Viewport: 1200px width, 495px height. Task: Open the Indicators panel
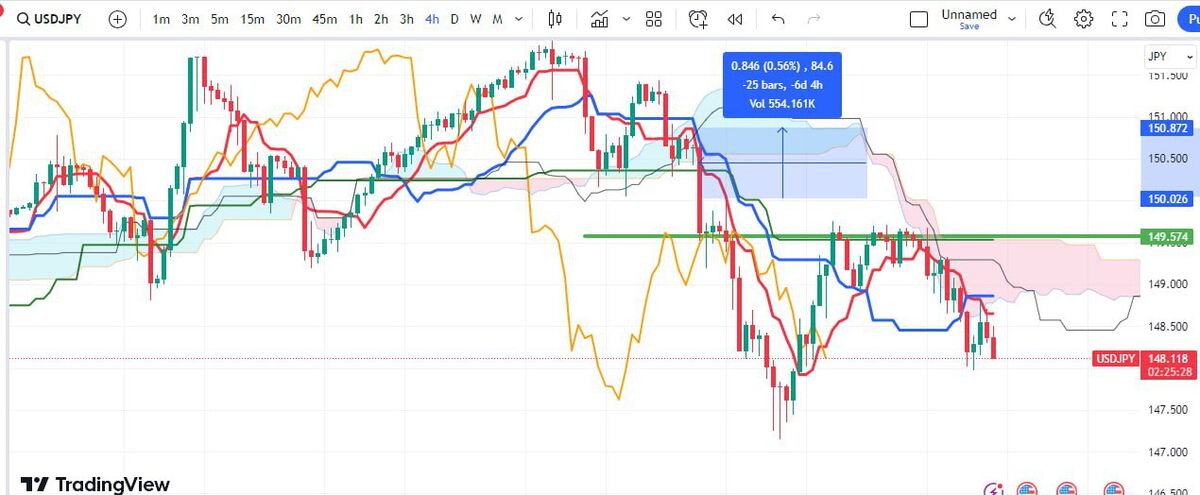tap(600, 19)
